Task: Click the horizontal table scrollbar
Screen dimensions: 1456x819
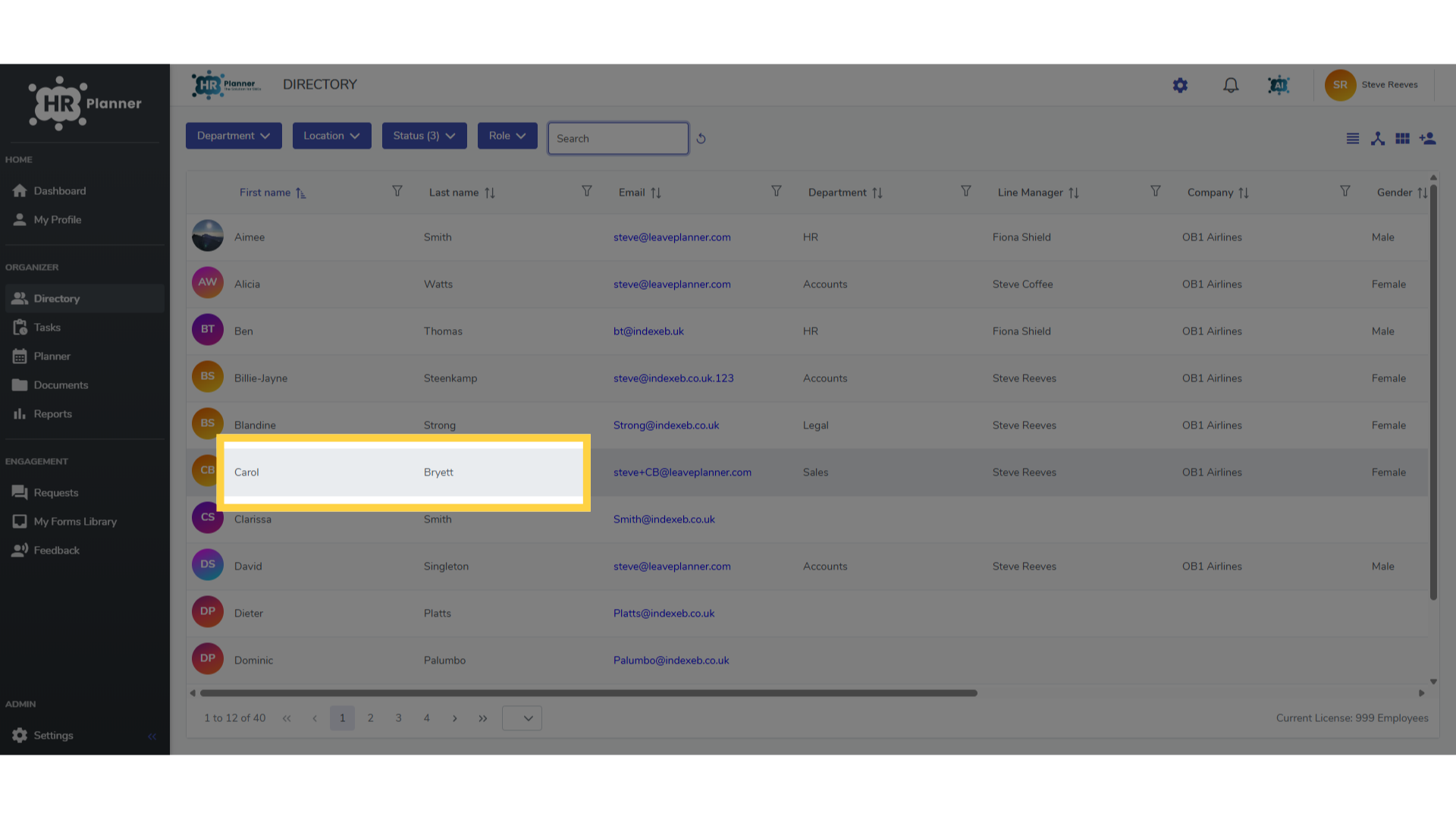Action: 588,693
